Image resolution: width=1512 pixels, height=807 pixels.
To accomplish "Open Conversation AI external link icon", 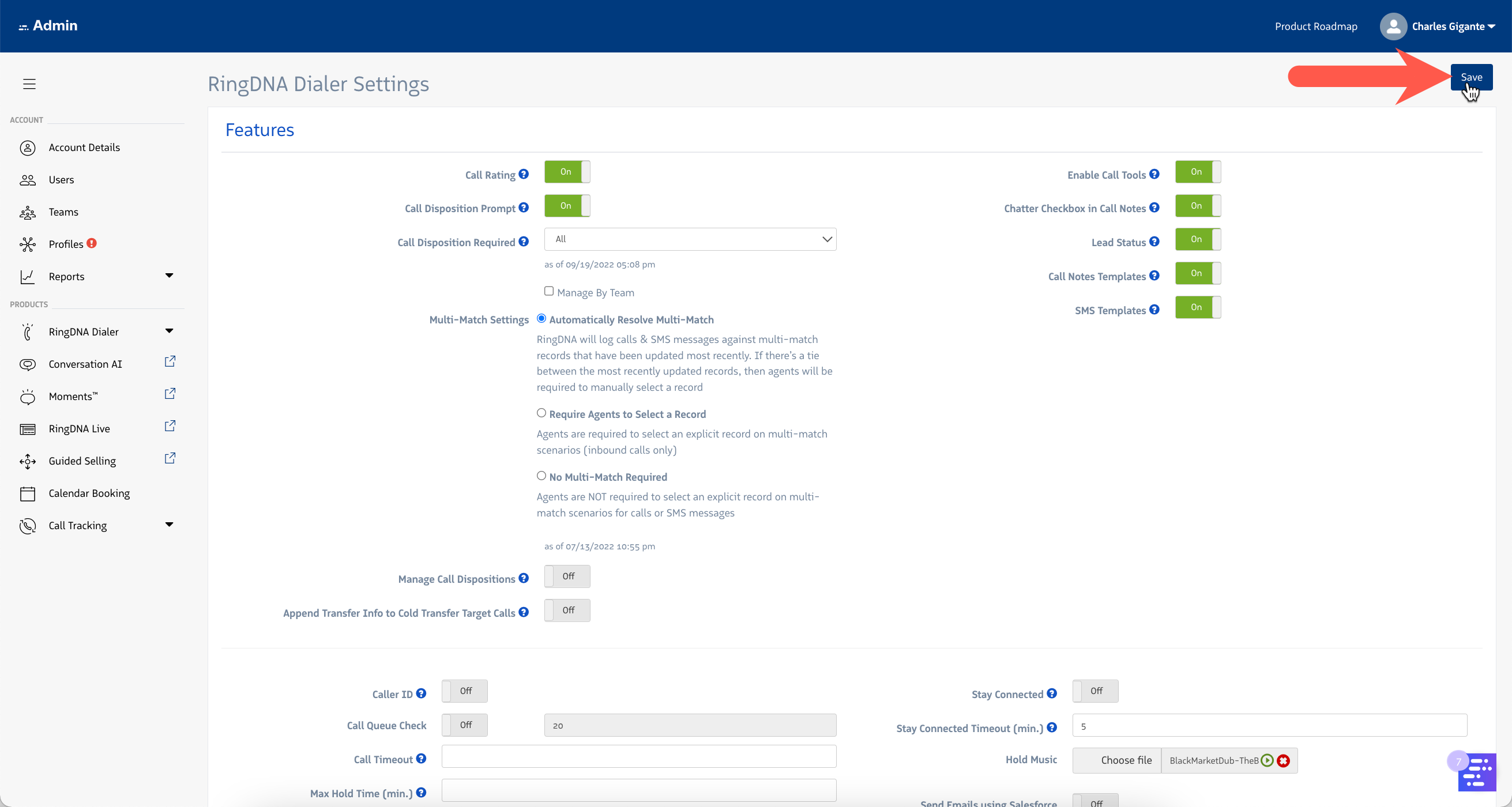I will [x=170, y=362].
